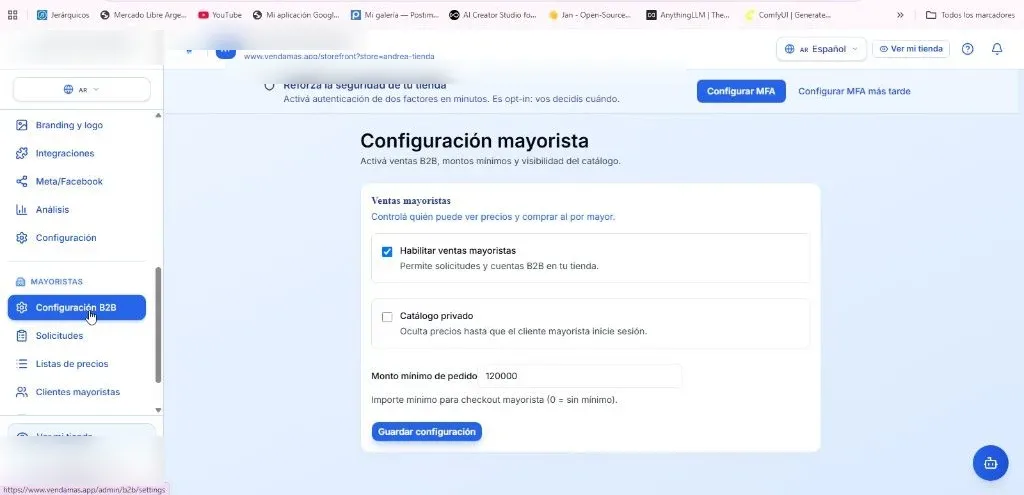Open the help question mark icon

coord(968,49)
